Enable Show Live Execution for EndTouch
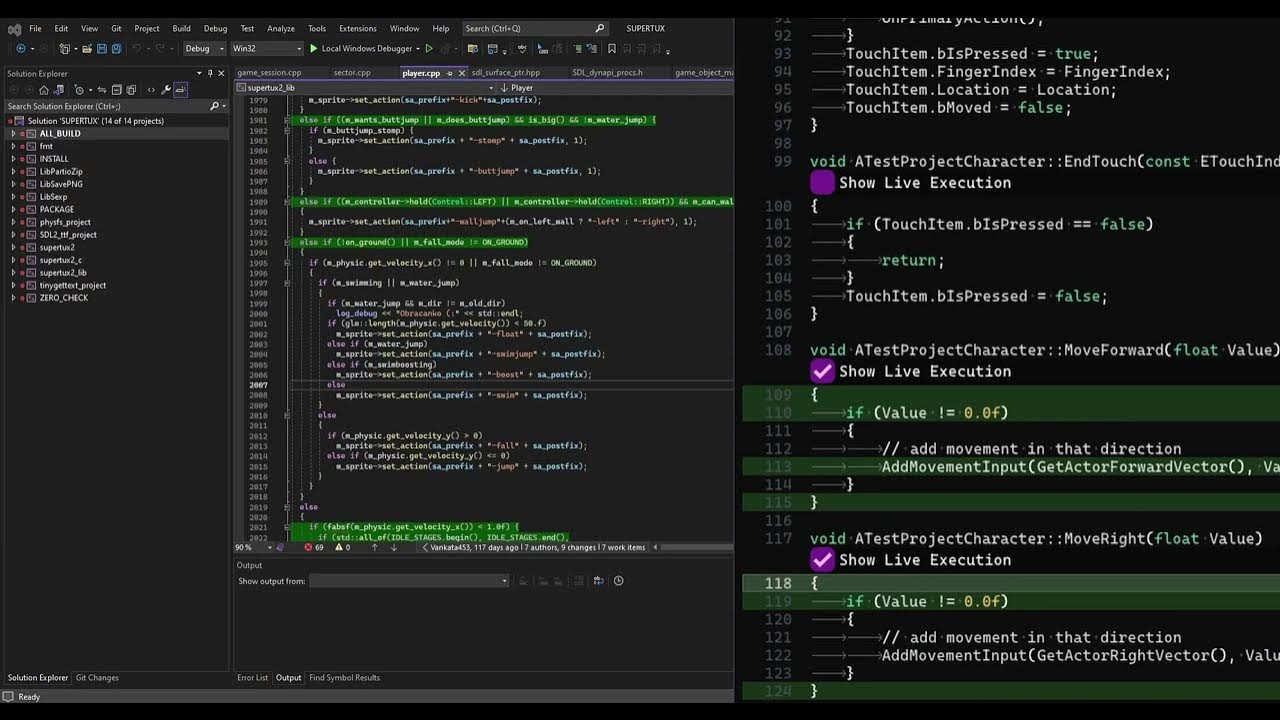 822,183
